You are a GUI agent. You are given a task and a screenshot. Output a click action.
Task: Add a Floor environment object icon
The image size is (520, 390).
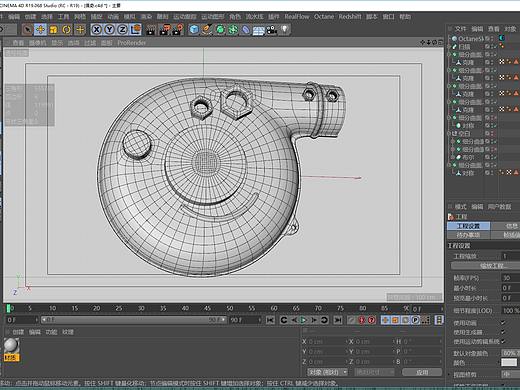259,30
